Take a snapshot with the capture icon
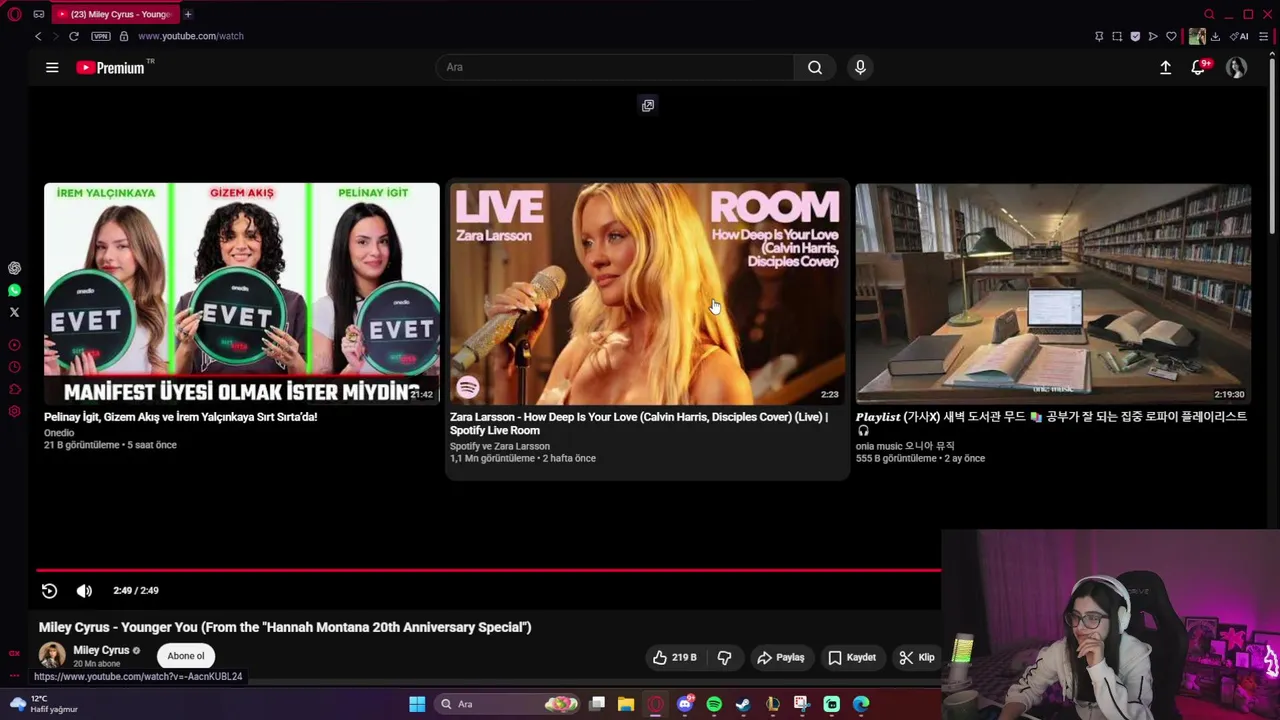The width and height of the screenshot is (1280, 720). (1117, 36)
